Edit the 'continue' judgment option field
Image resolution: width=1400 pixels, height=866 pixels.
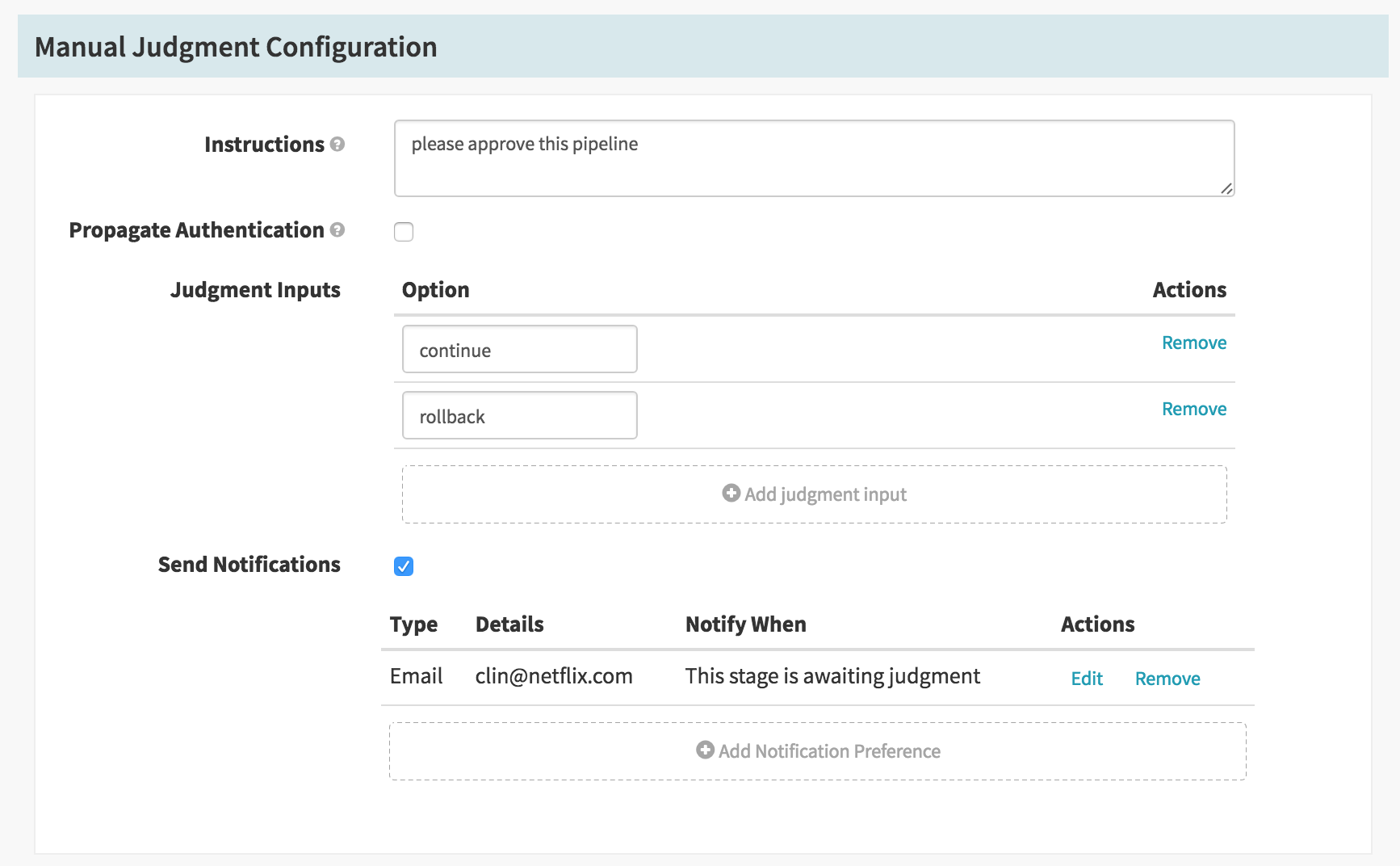click(520, 349)
